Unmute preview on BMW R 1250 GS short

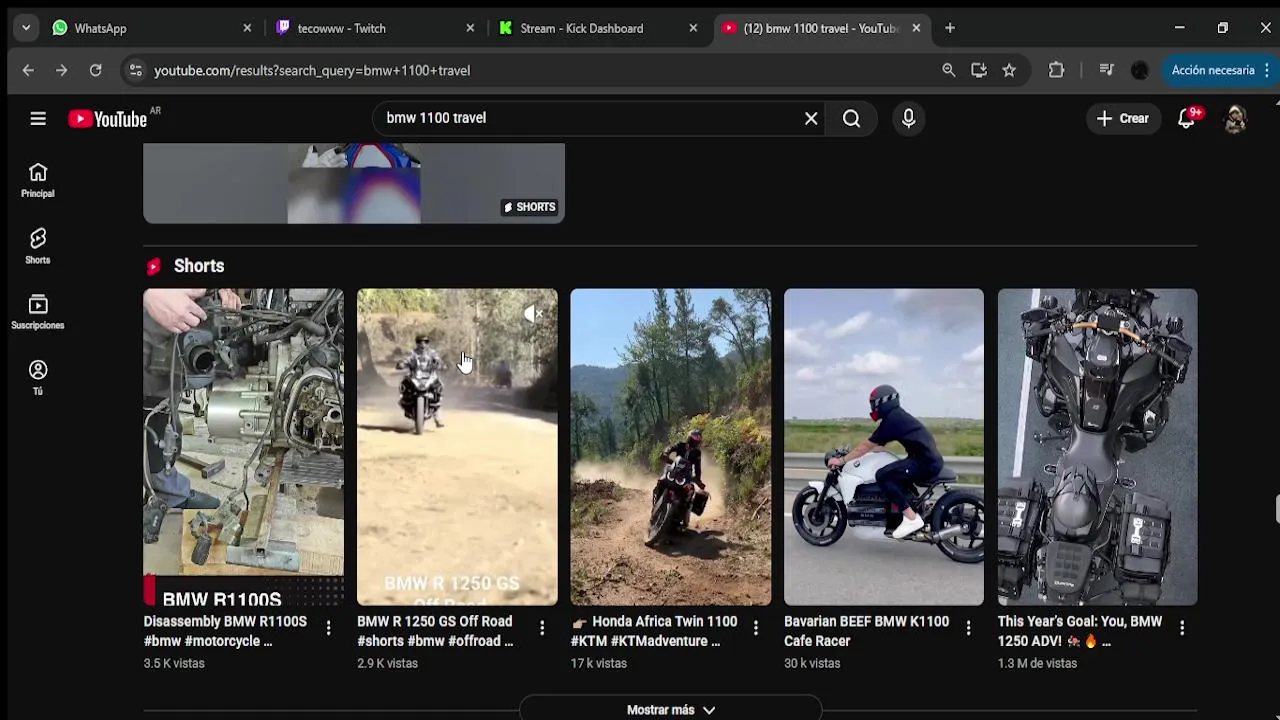click(x=533, y=314)
